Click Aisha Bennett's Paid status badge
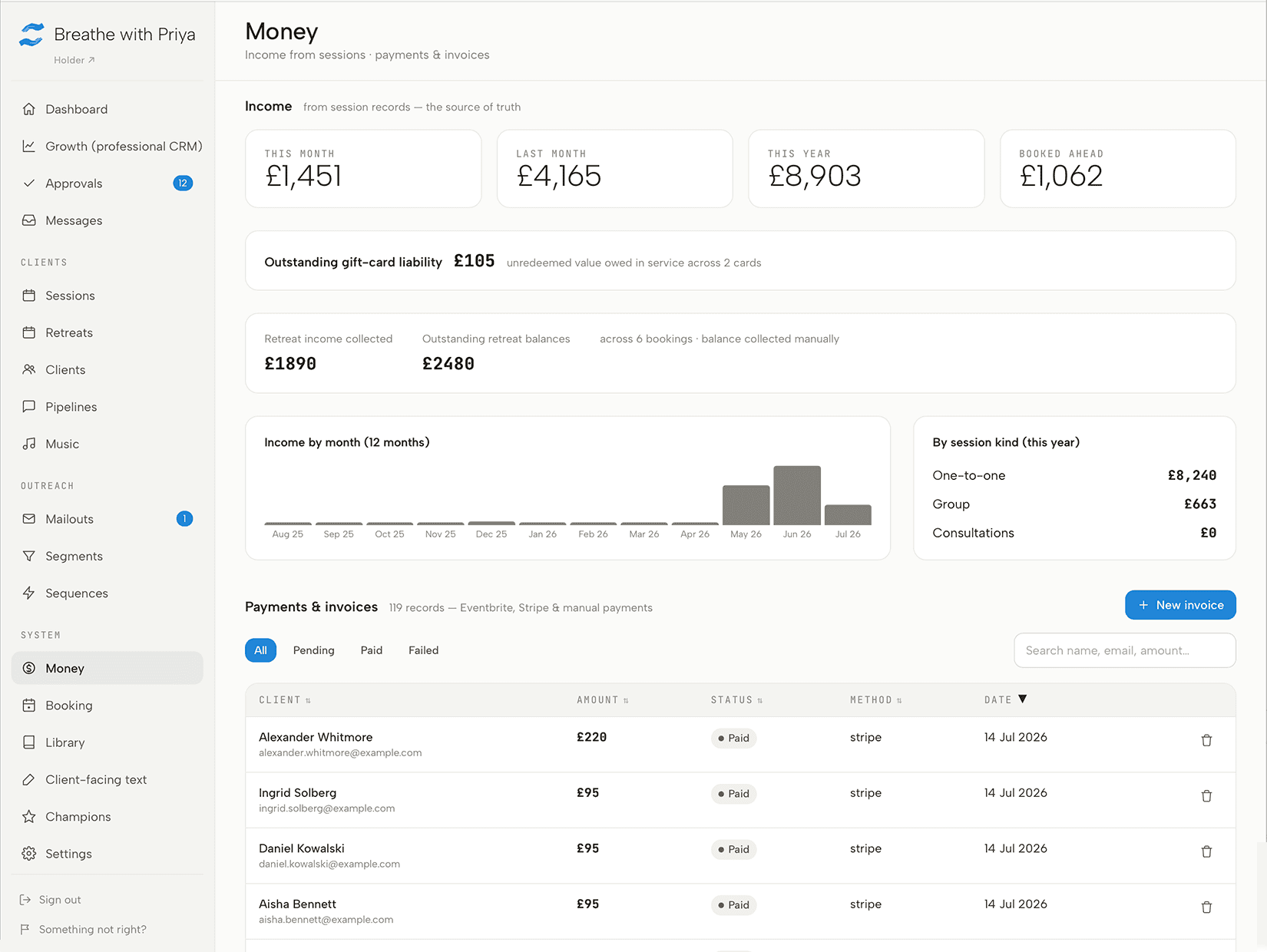The image size is (1267, 952). click(x=733, y=905)
